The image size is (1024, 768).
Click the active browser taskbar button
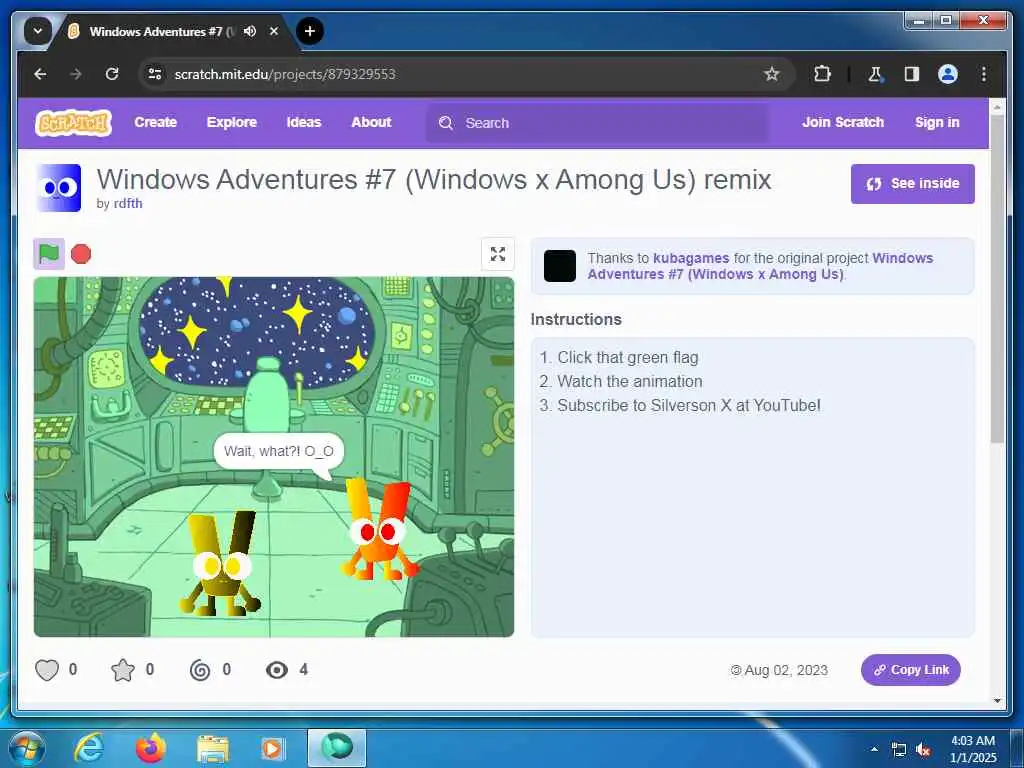(337, 748)
